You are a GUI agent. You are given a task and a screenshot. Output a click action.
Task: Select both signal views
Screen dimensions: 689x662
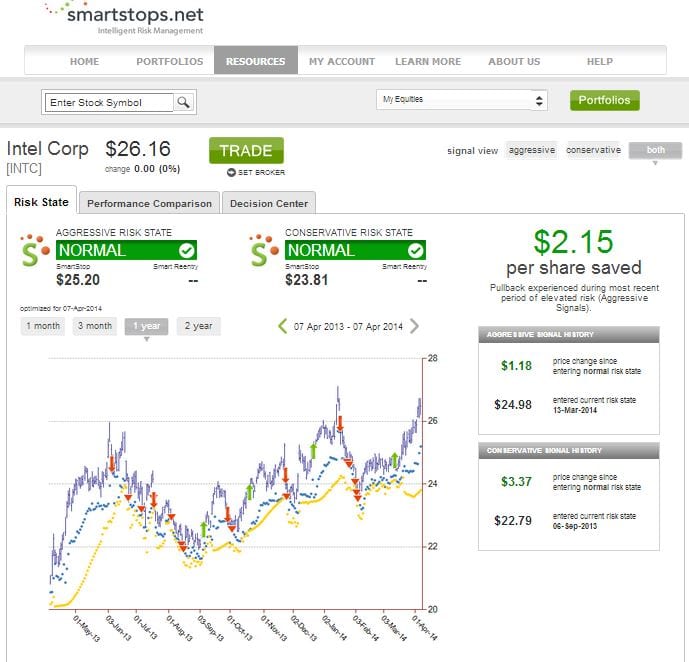[x=656, y=150]
